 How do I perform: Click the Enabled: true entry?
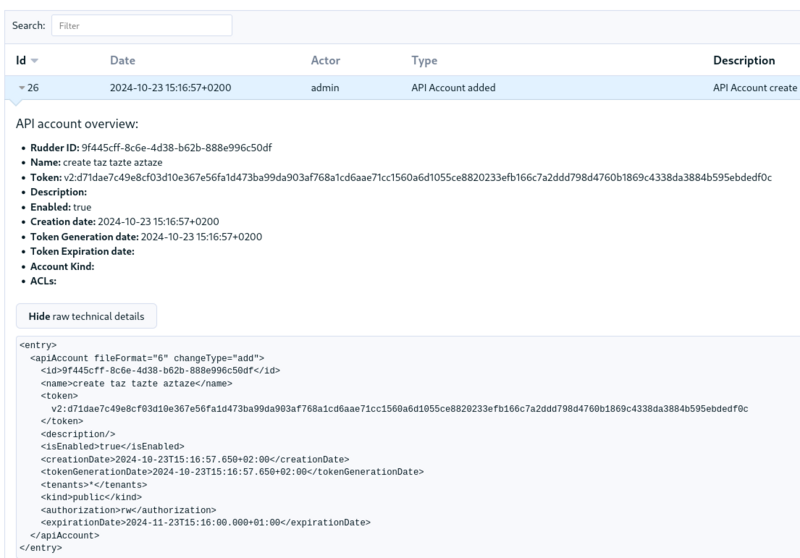61,207
